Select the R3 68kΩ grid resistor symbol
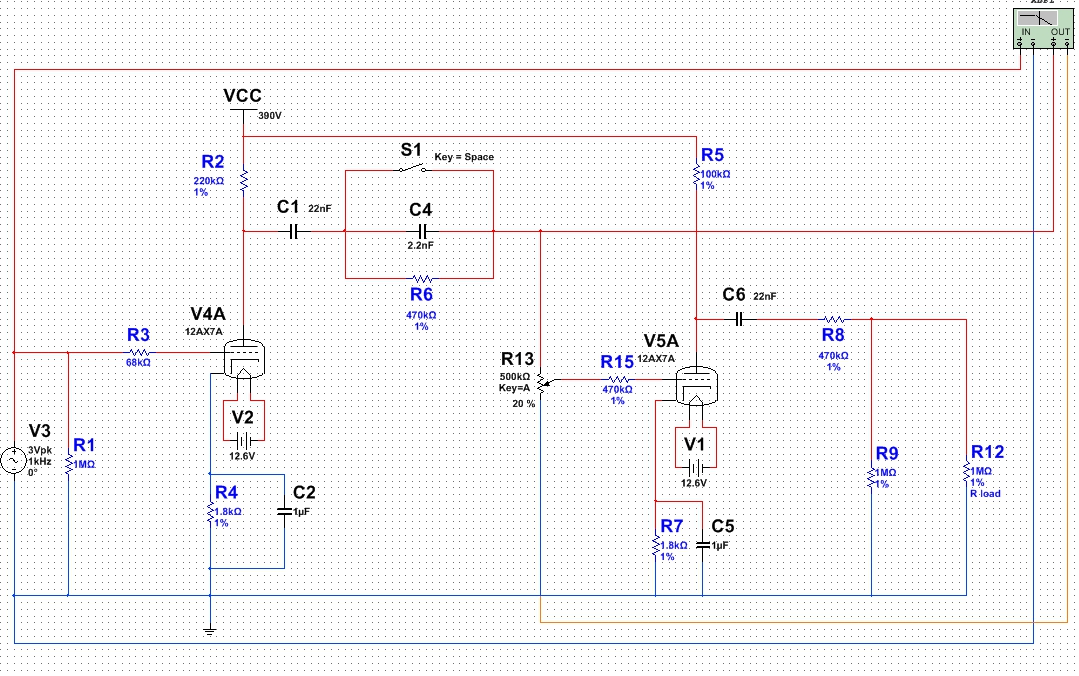The height and width of the screenshot is (676, 1079). click(x=139, y=352)
